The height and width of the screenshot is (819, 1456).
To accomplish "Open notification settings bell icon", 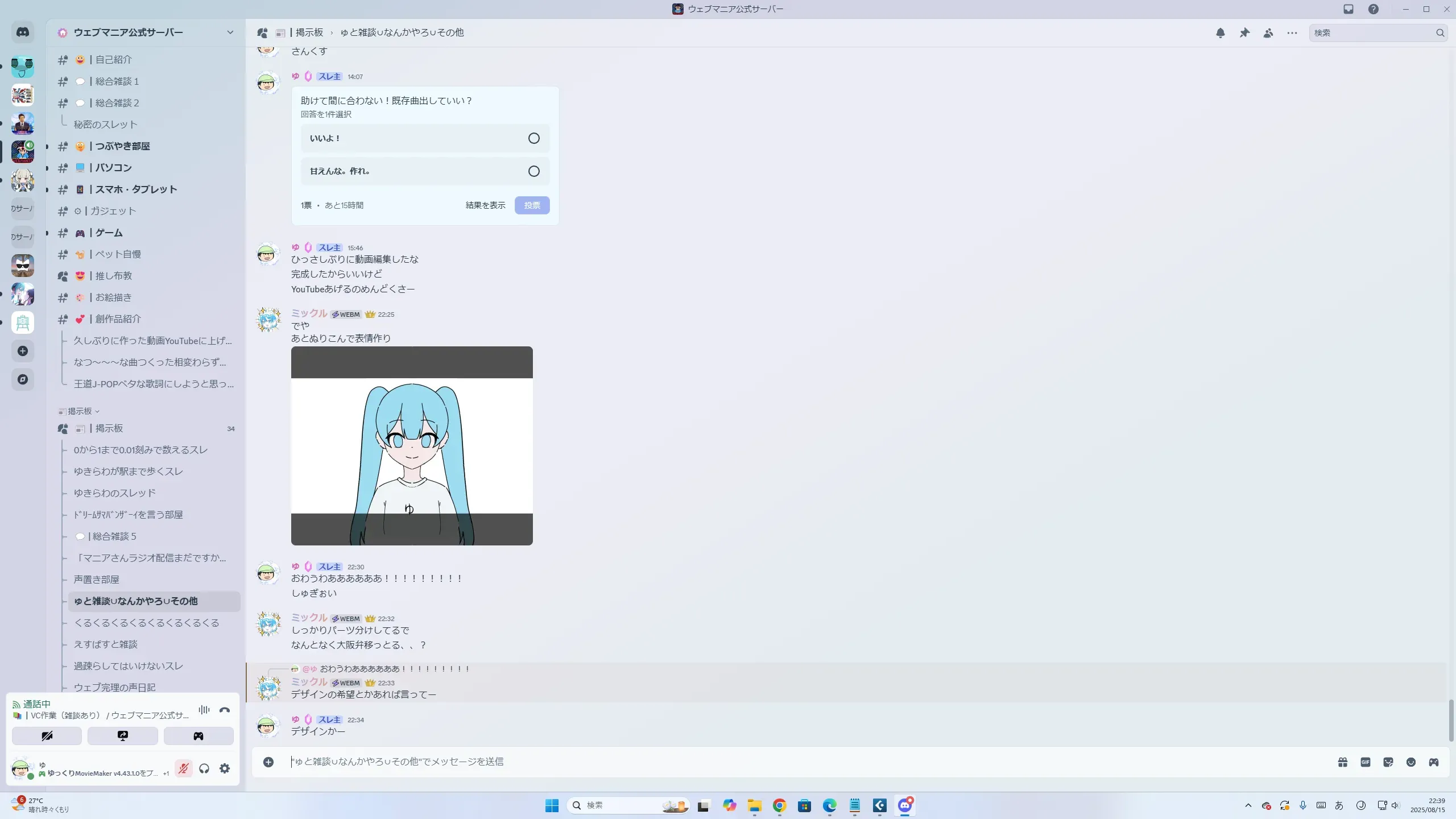I will (x=1220, y=33).
